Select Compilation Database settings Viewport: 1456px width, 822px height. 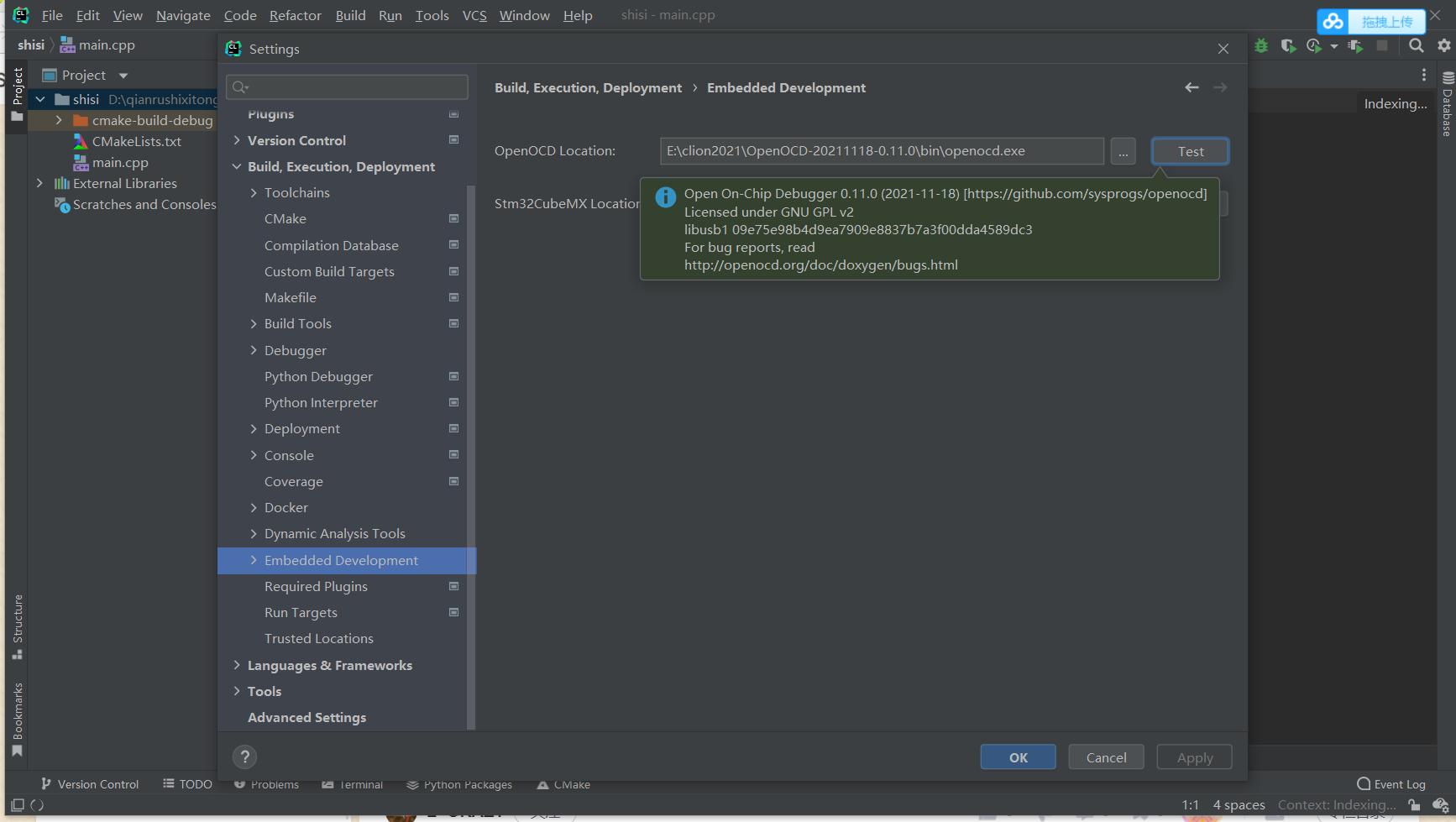pos(332,245)
